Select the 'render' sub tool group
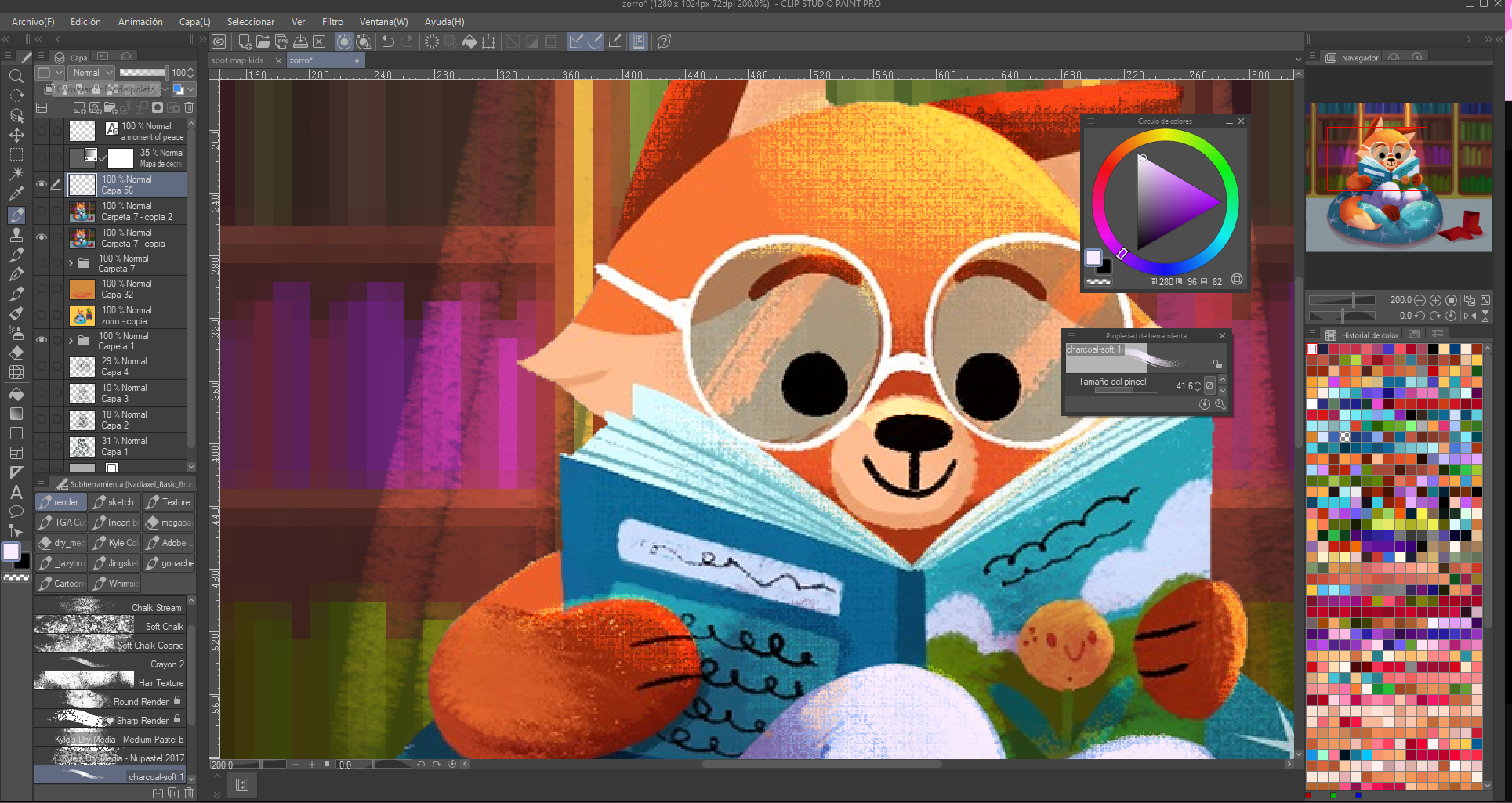The height and width of the screenshot is (803, 1512). click(61, 502)
